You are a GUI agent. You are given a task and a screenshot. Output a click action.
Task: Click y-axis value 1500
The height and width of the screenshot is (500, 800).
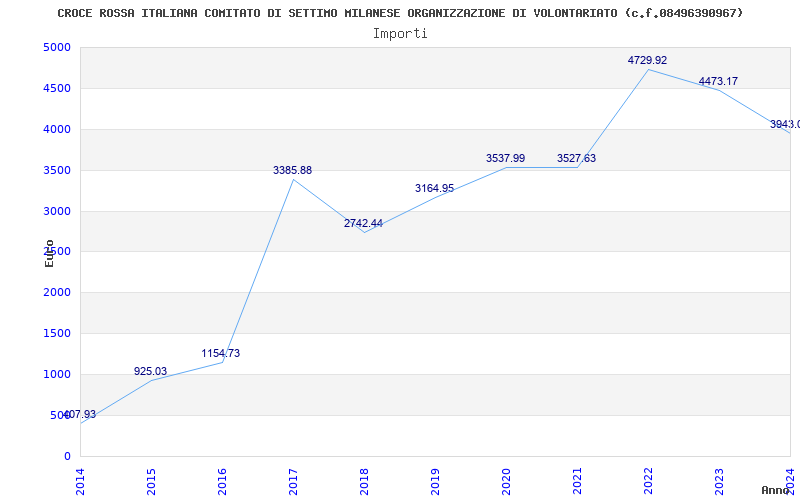coord(57,333)
